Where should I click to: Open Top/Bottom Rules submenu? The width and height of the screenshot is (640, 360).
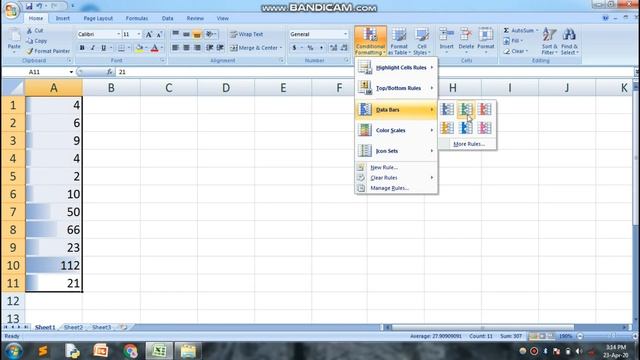pos(396,88)
